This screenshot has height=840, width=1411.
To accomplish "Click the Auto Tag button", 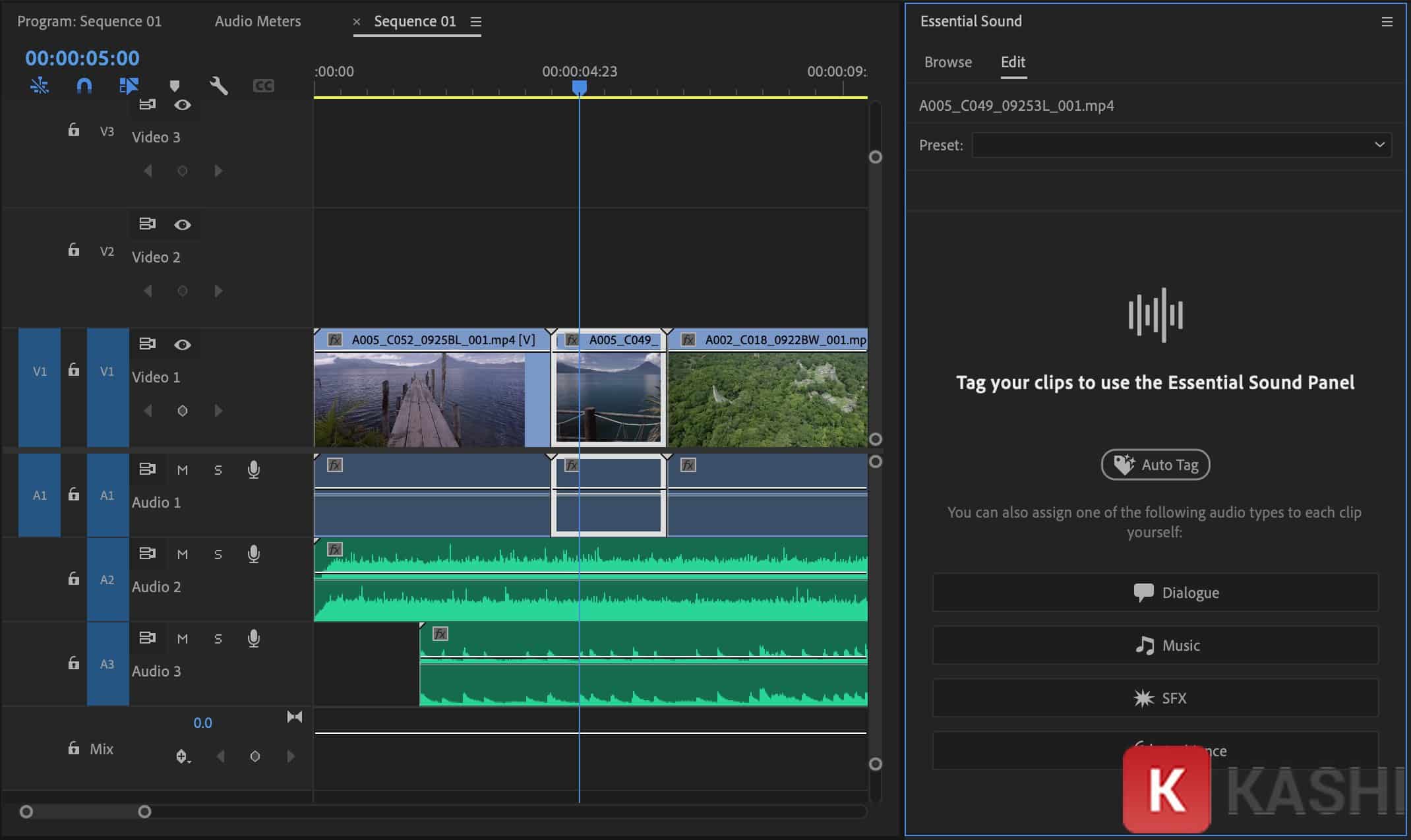I will (x=1155, y=465).
